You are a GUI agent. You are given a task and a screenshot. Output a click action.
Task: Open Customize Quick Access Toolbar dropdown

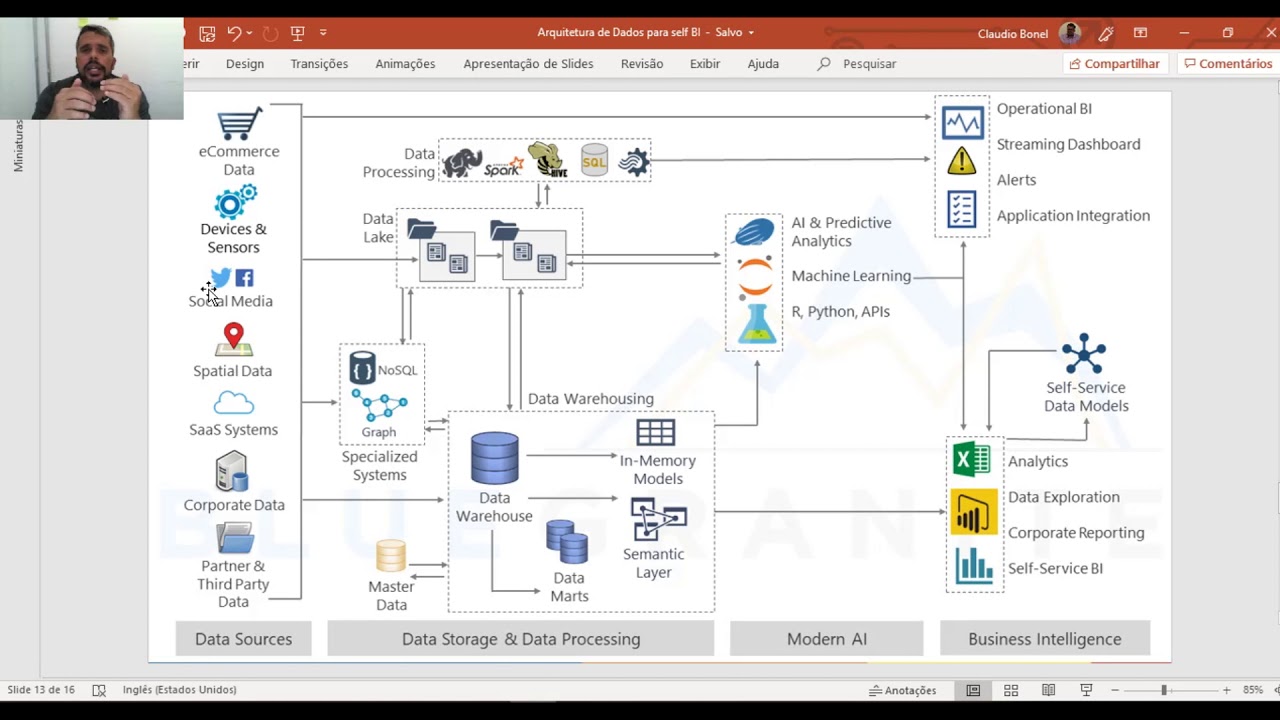[323, 33]
